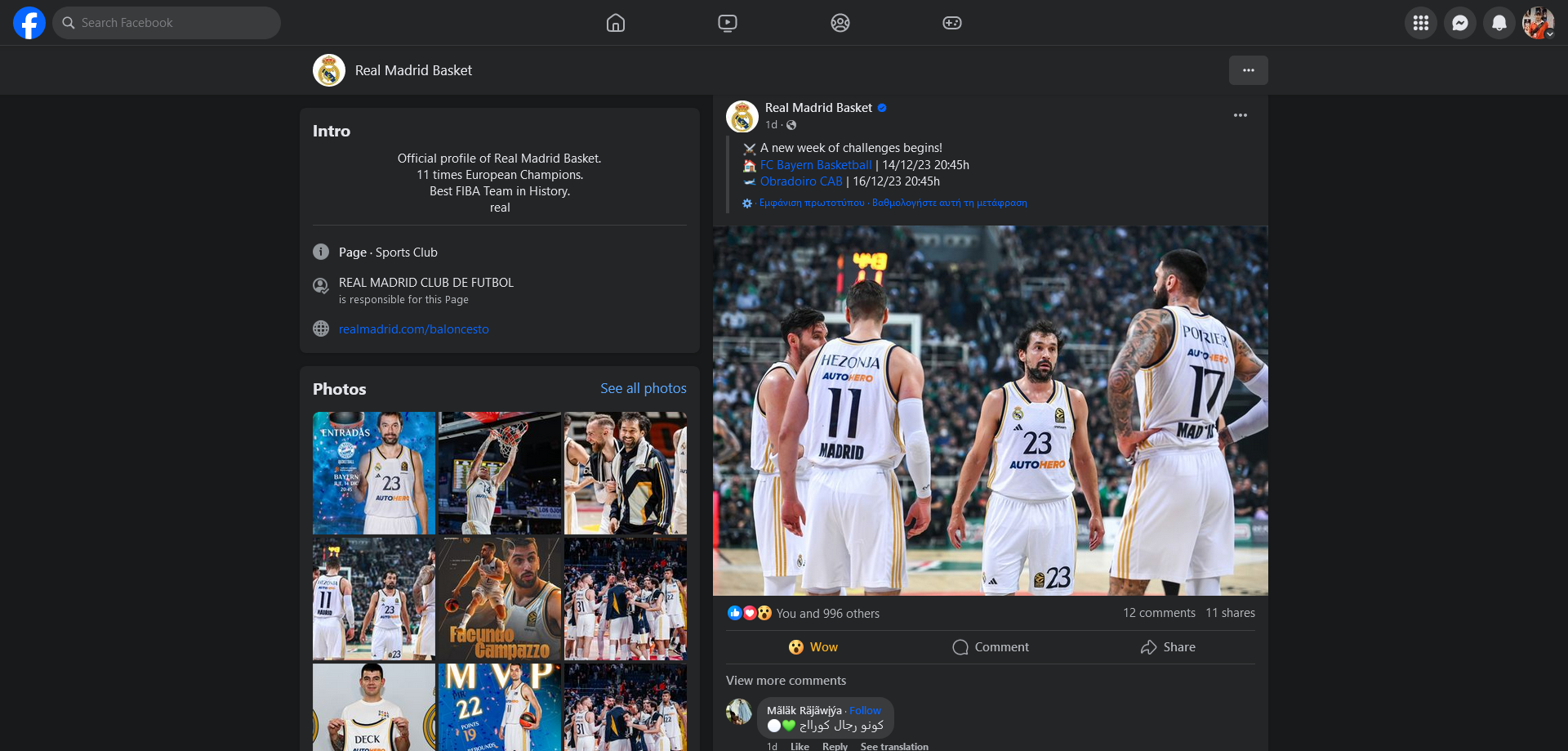The height and width of the screenshot is (751, 1568).
Task: Open the apps menu grid icon
Action: (x=1421, y=23)
